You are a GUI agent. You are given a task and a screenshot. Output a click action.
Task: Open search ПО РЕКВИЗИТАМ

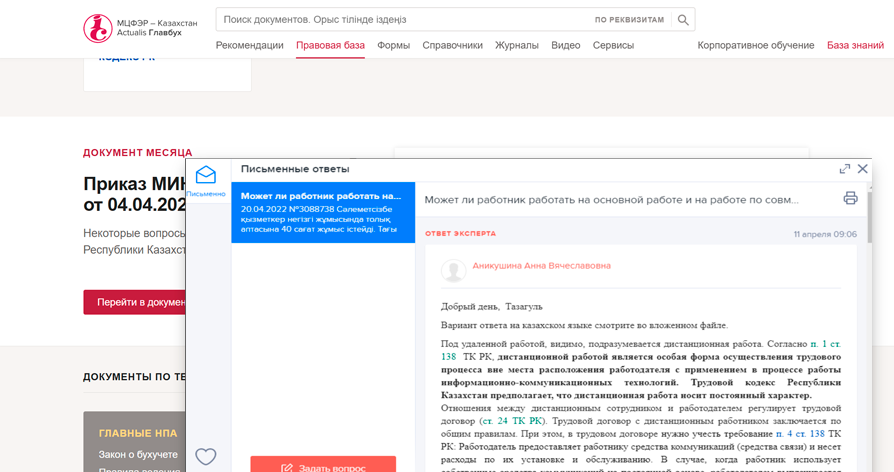629,20
